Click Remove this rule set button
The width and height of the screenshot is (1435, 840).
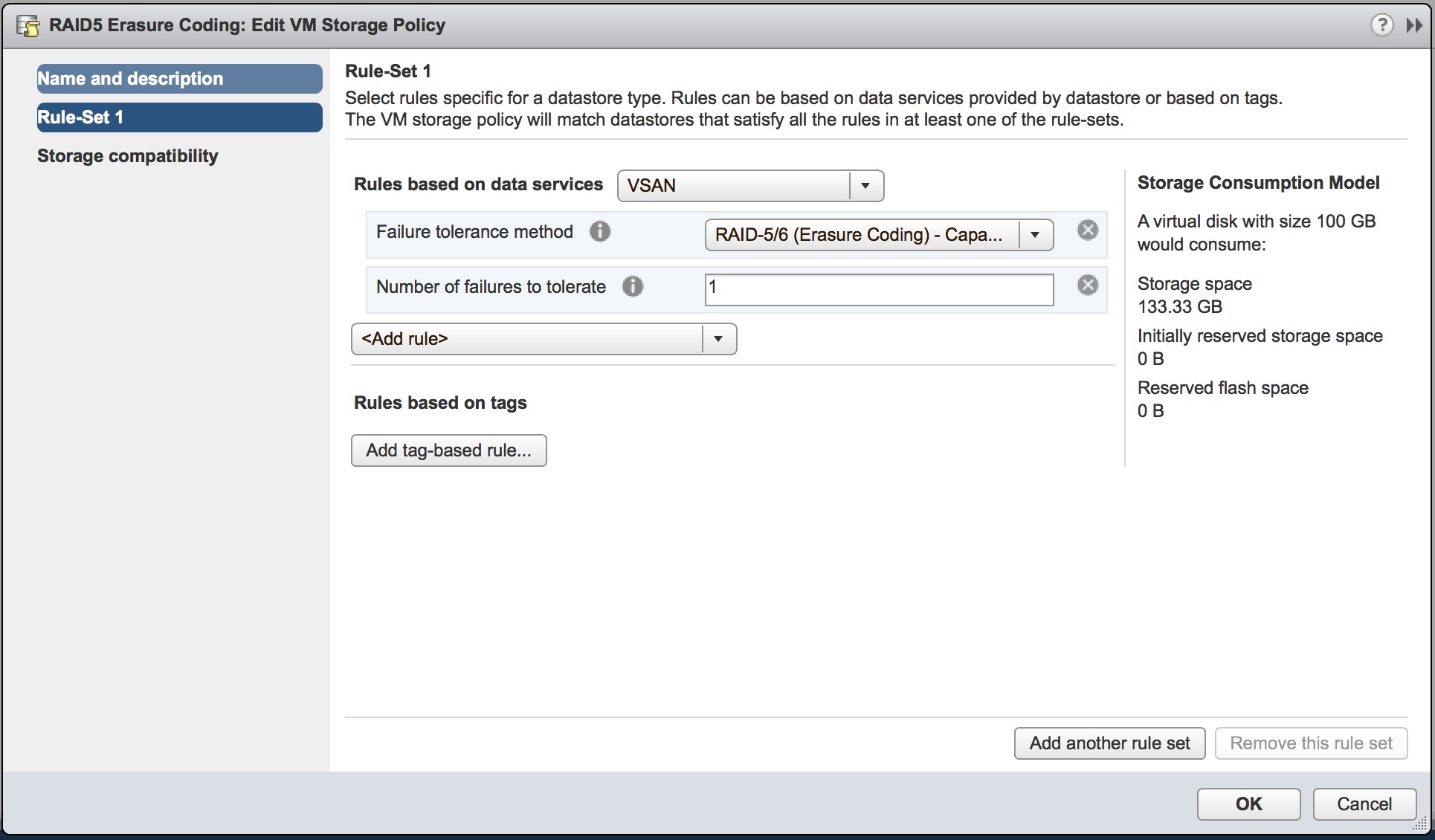pos(1311,743)
